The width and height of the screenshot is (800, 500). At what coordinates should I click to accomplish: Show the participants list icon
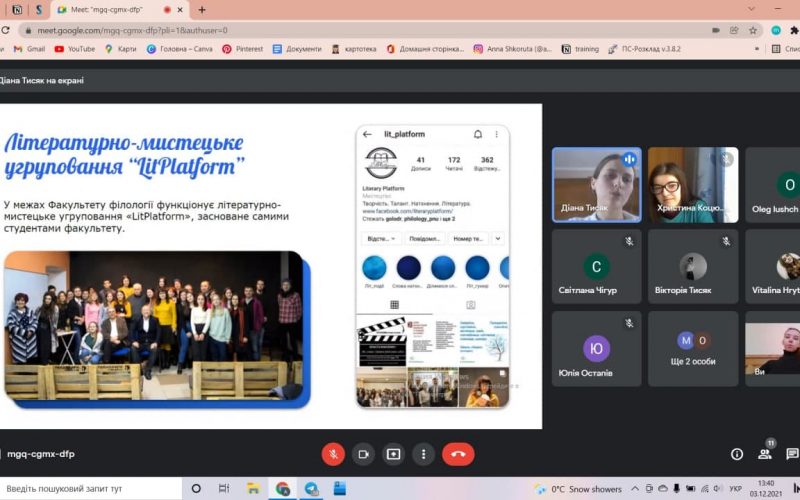click(765, 453)
